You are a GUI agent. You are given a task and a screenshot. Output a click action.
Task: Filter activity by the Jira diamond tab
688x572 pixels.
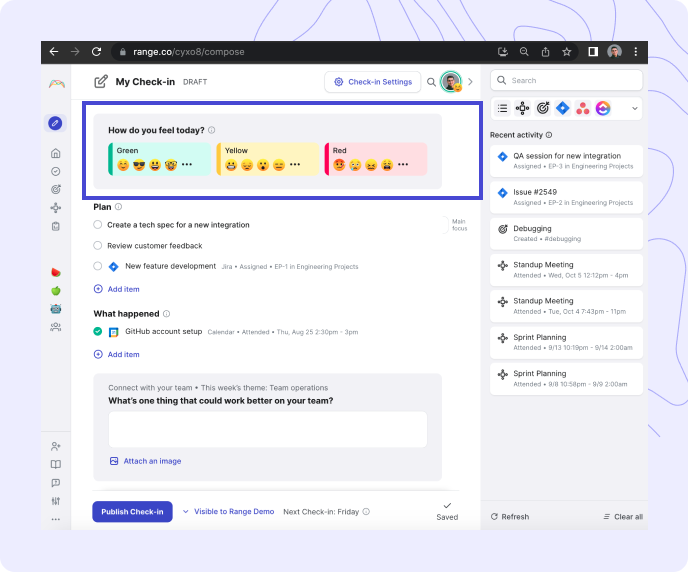coord(563,108)
